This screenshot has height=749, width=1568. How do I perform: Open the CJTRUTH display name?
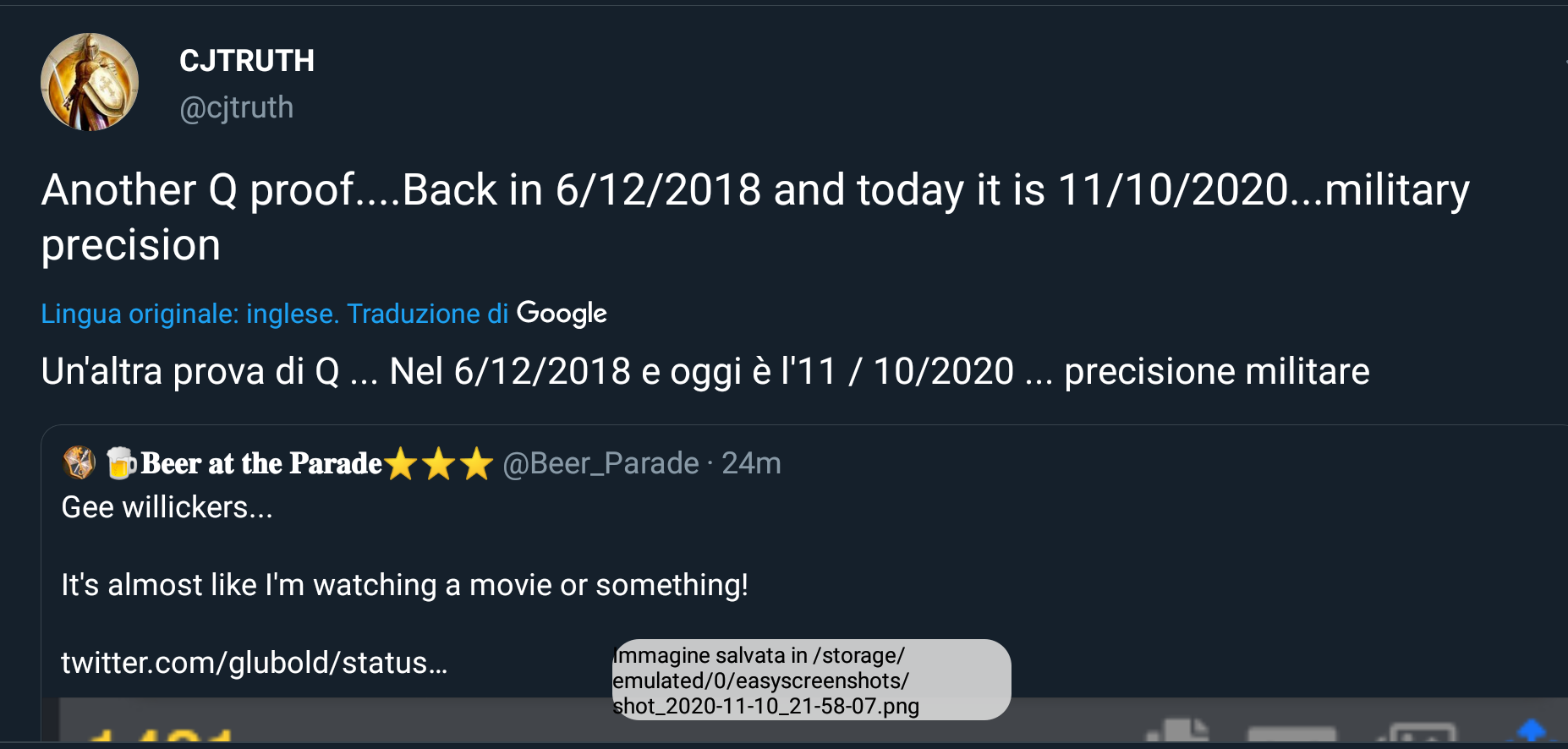tap(247, 61)
